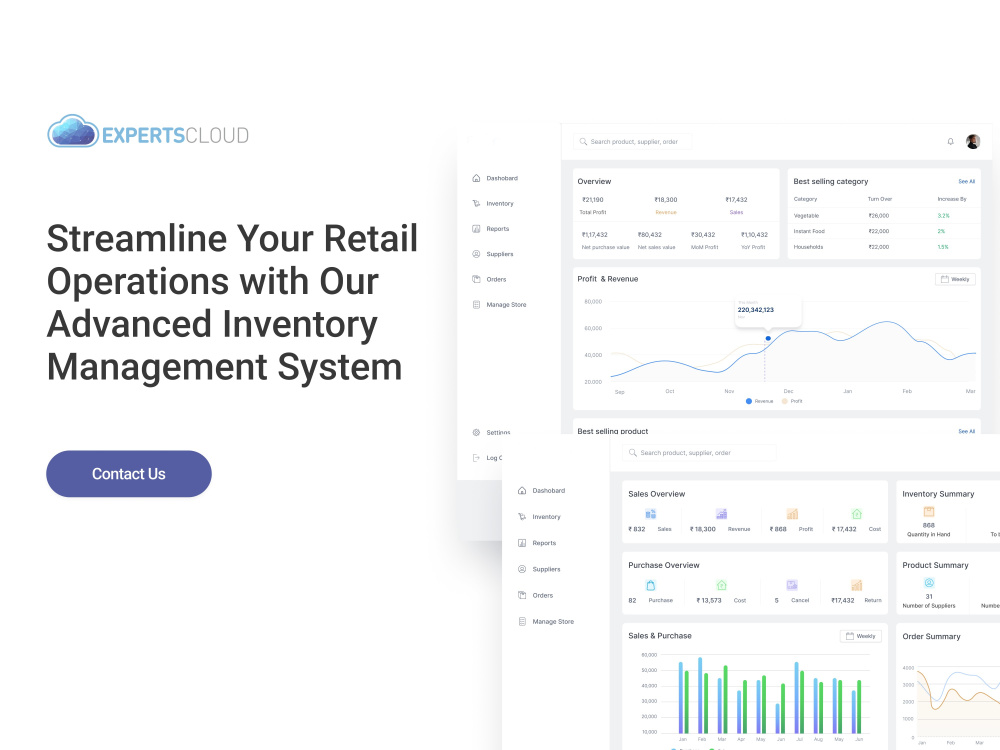Open the Weekly dropdown in Sales & Purchase

pyautogui.click(x=861, y=636)
